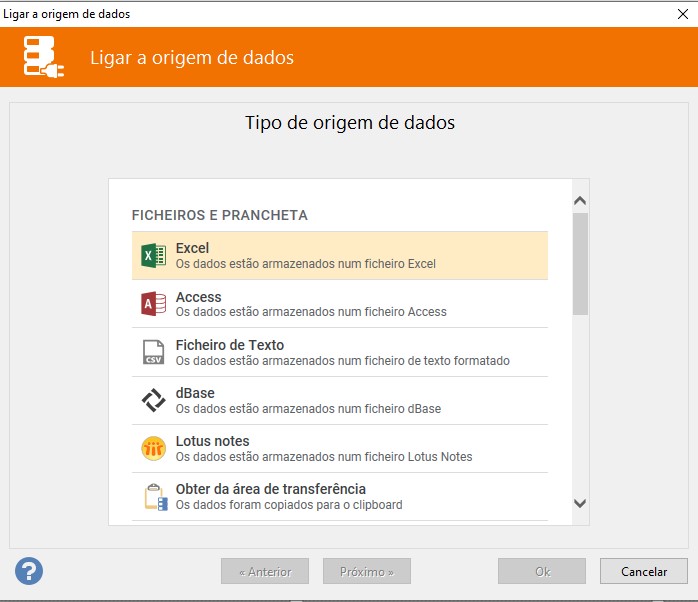Open help via the blue question mark
The width and height of the screenshot is (698, 602).
pyautogui.click(x=29, y=571)
